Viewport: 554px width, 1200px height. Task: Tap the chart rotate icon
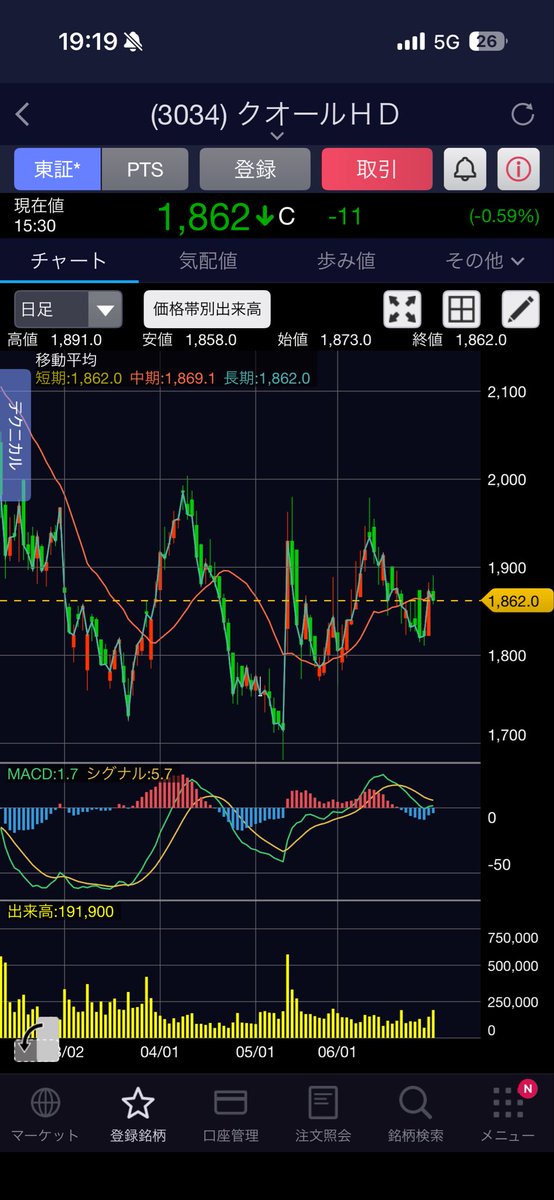[x=34, y=1042]
